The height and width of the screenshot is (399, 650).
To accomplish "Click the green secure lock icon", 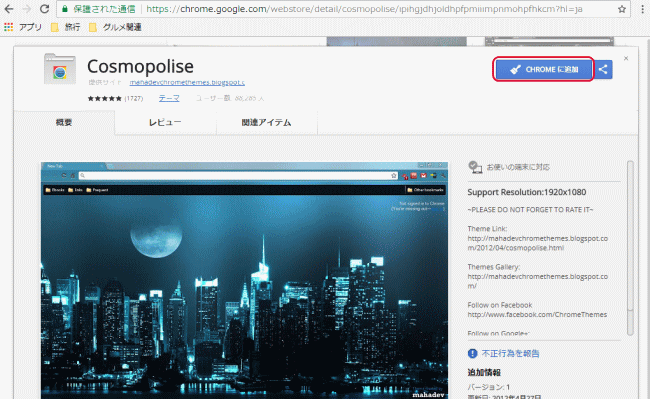I will click(x=64, y=9).
